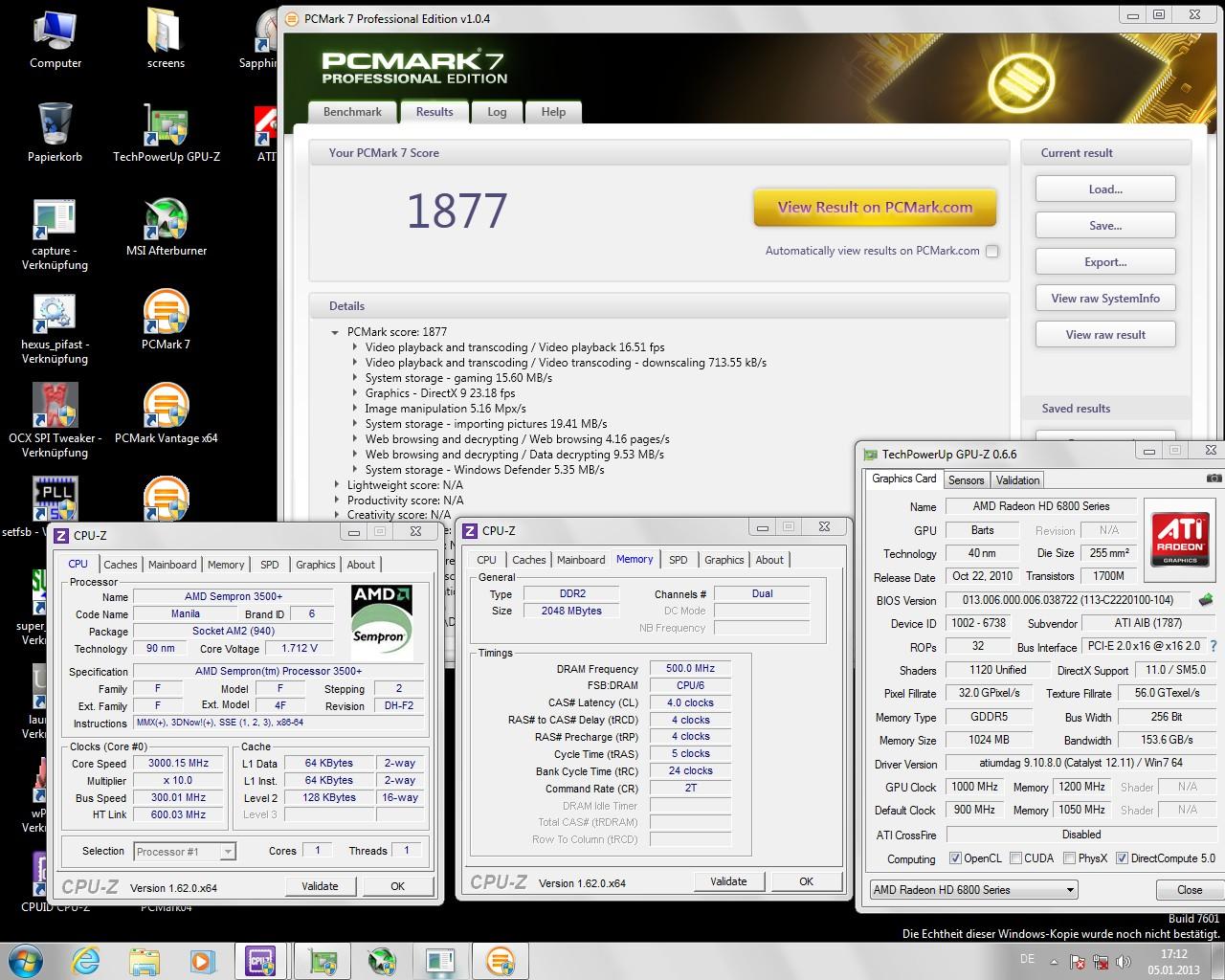Expand the Productivity score node
Image resolution: width=1225 pixels, height=980 pixels.
337,501
